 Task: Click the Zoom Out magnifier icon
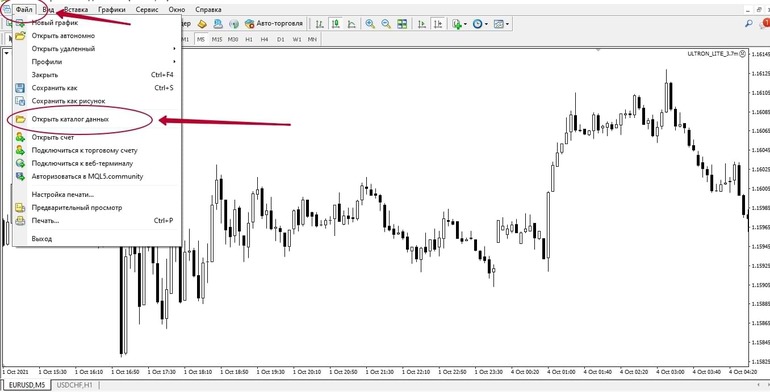[x=386, y=23]
